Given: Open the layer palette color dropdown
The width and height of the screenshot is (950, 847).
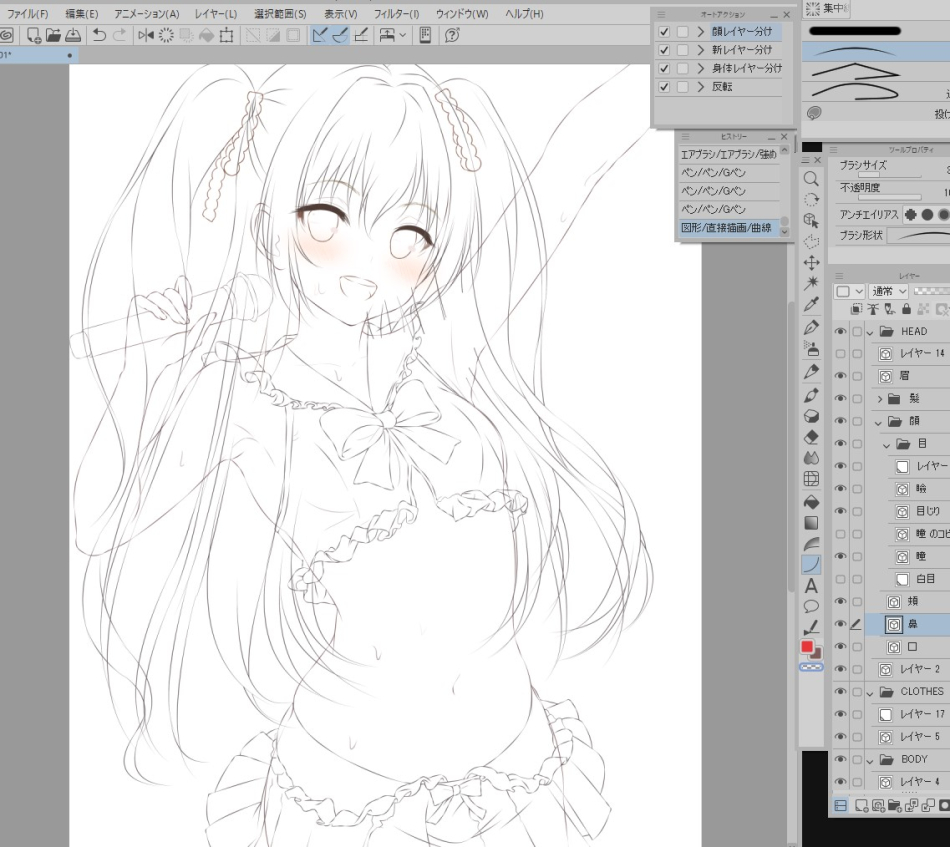Looking at the screenshot, I should coord(849,291).
